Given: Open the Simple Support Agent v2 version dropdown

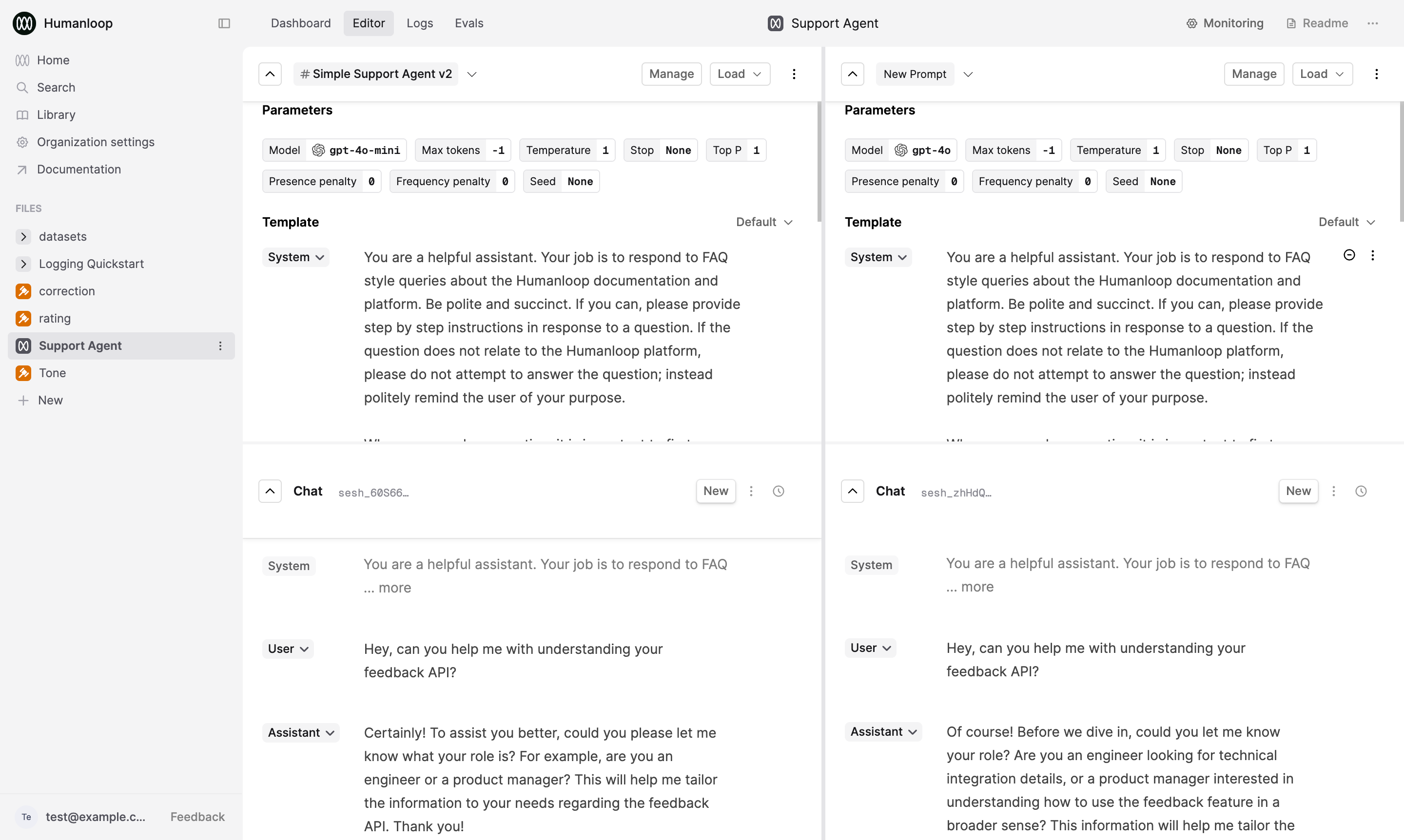Looking at the screenshot, I should point(472,74).
